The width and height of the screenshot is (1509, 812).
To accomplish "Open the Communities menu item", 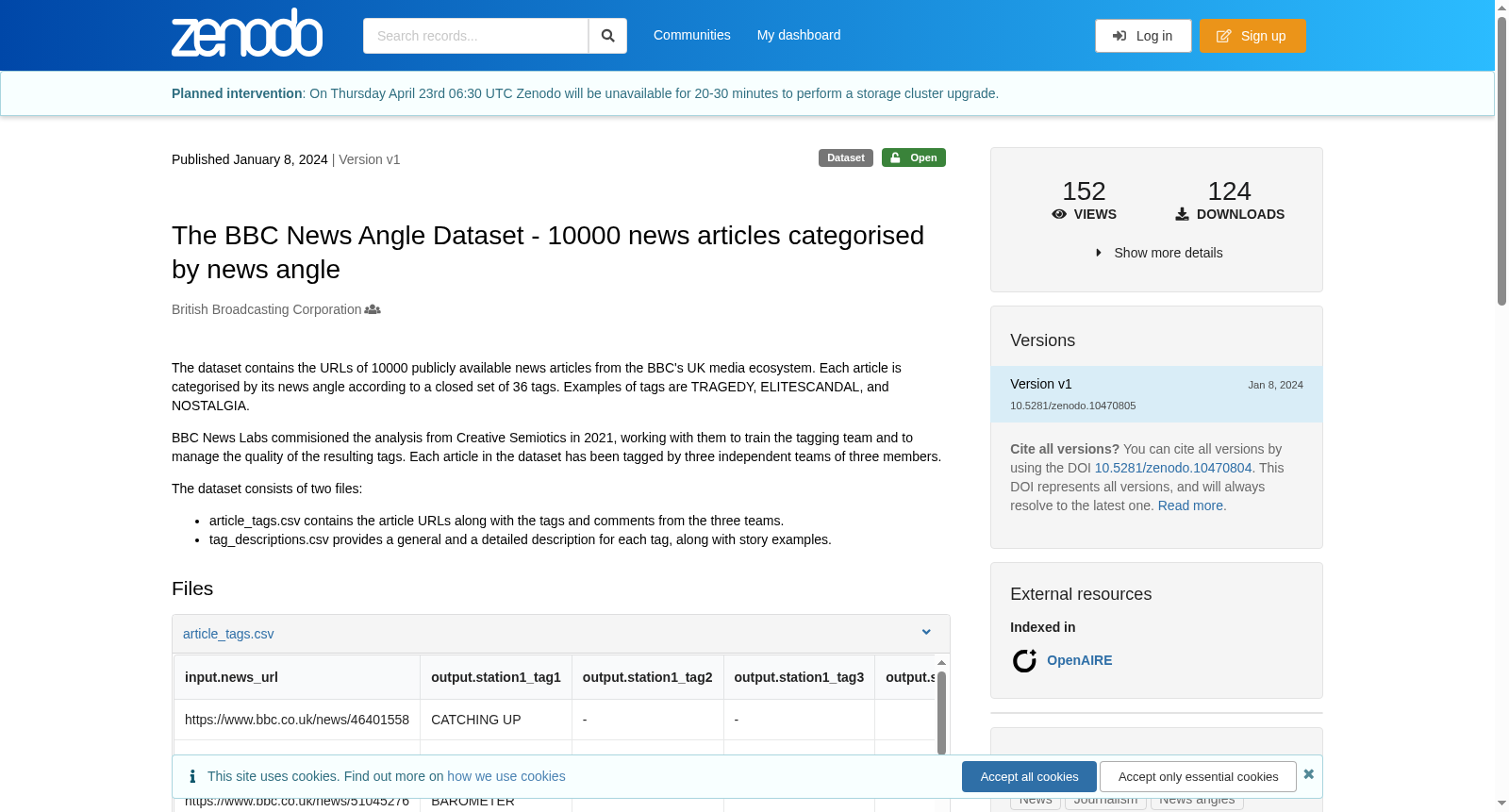I will (x=692, y=35).
